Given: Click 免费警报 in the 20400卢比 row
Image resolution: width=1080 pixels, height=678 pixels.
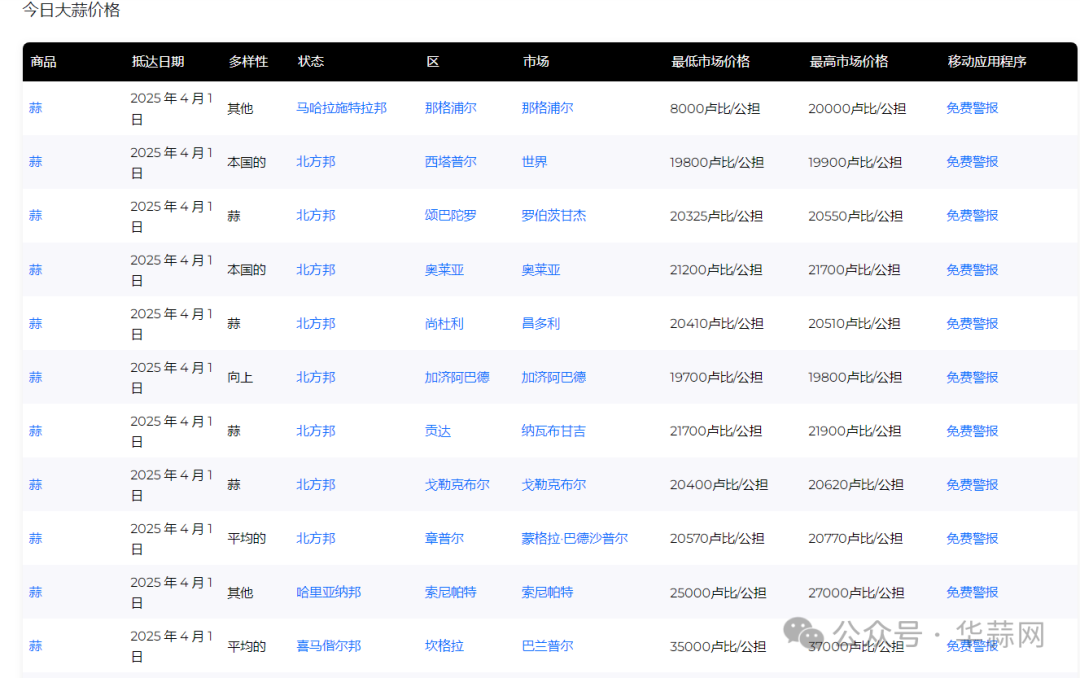Looking at the screenshot, I should [972, 484].
